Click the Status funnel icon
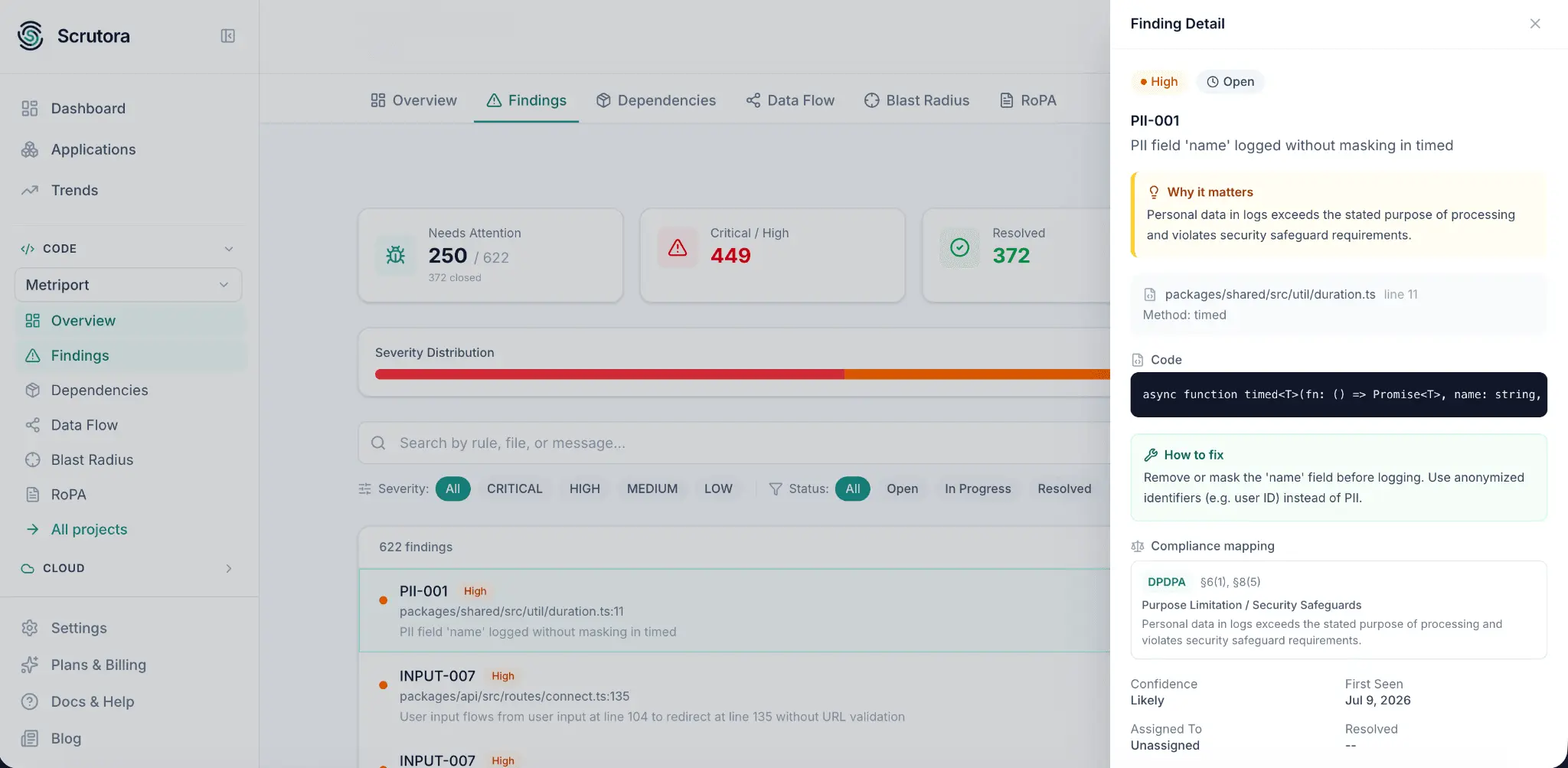The width and height of the screenshot is (1568, 768). click(776, 489)
